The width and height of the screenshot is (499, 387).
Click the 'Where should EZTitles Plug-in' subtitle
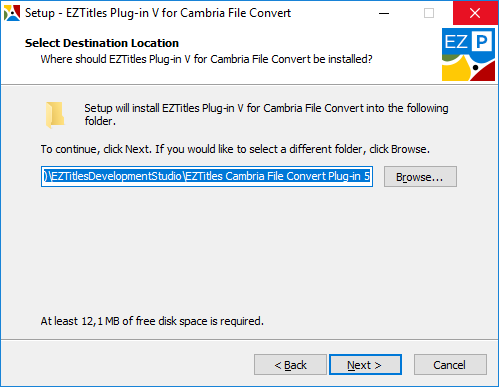coord(206,59)
